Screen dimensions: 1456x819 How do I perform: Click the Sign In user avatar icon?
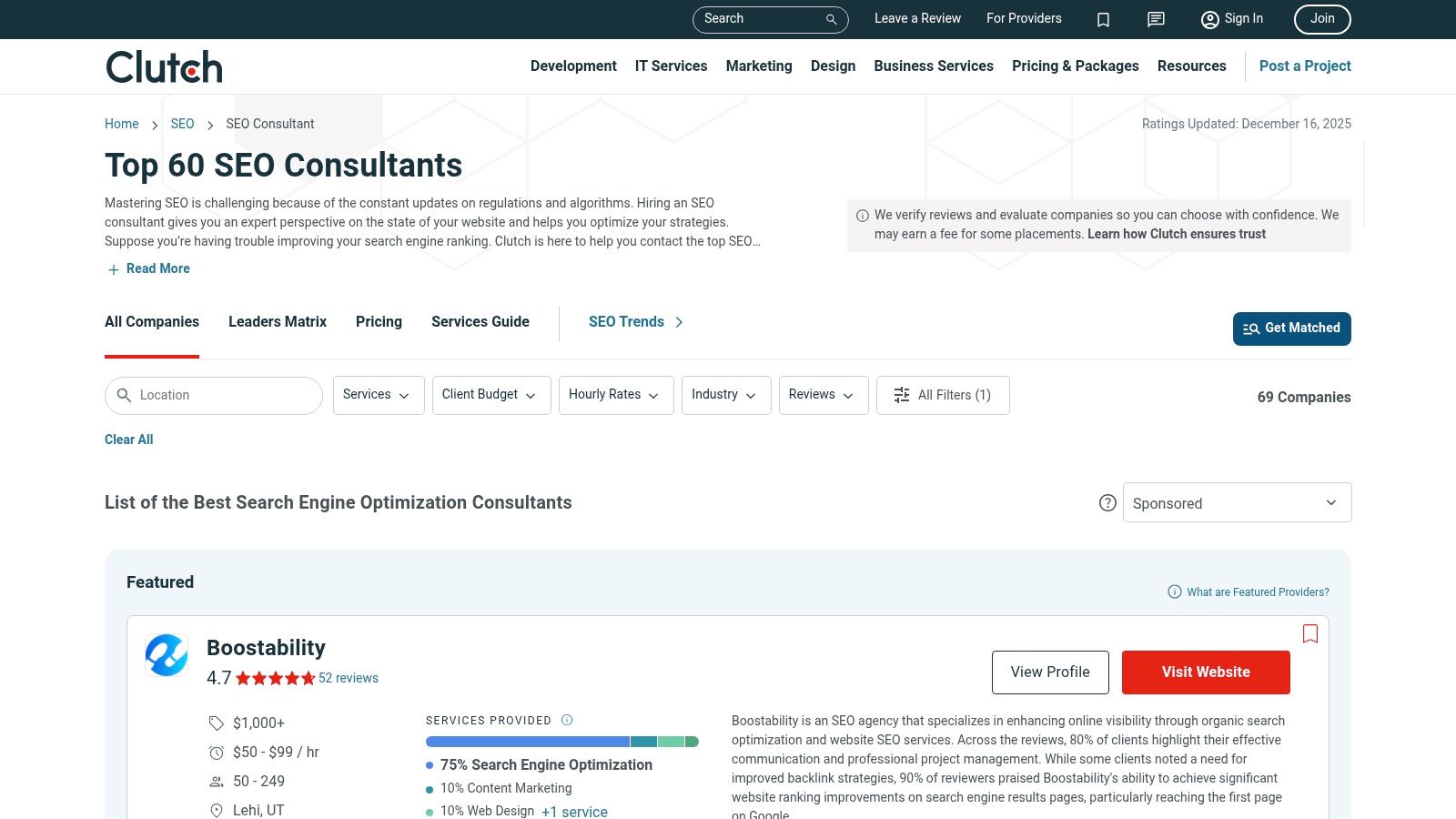[x=1209, y=19]
